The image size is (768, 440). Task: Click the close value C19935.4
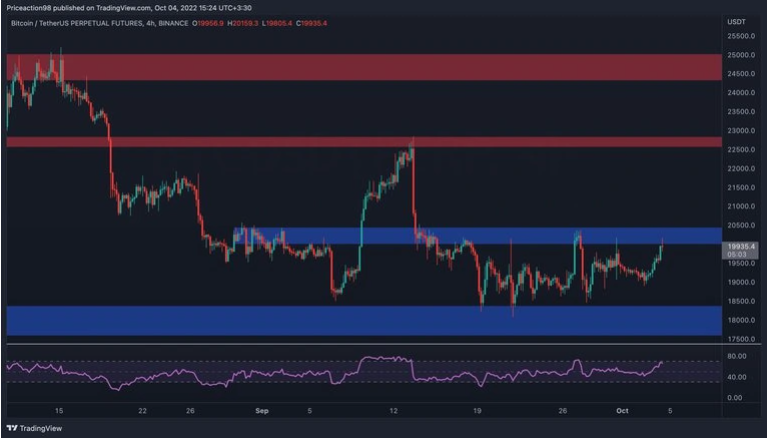tap(311, 23)
